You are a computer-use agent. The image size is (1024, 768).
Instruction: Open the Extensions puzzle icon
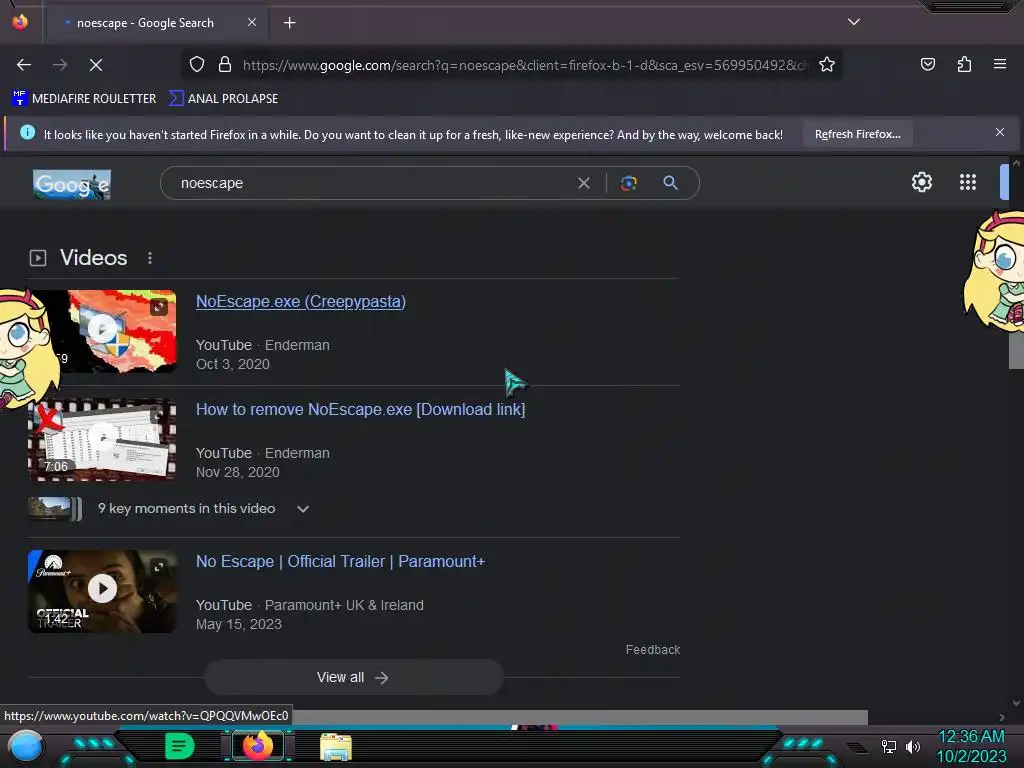click(964, 64)
